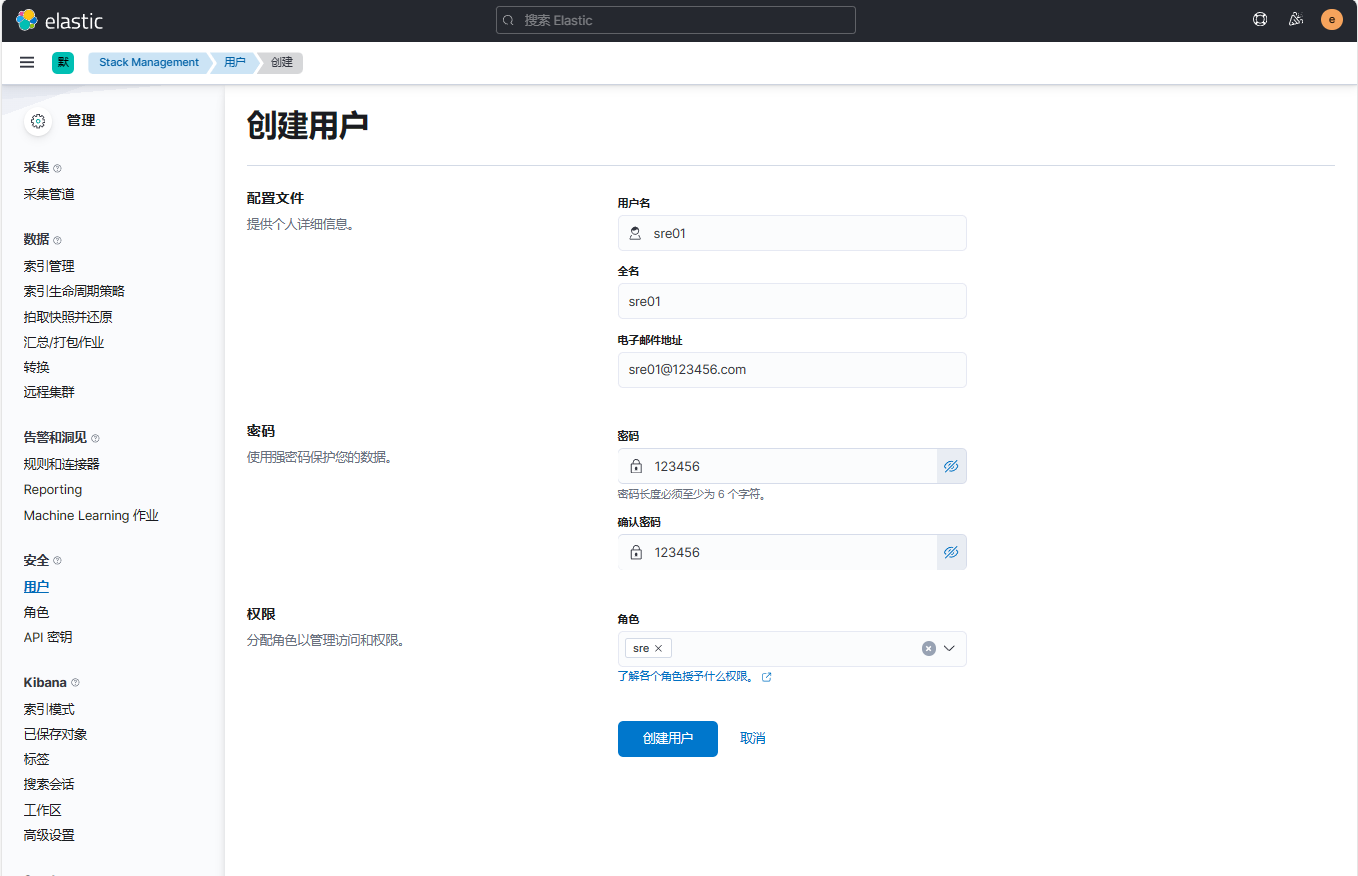Toggle confirm password visibility
This screenshot has width=1358, height=876.
tap(951, 552)
